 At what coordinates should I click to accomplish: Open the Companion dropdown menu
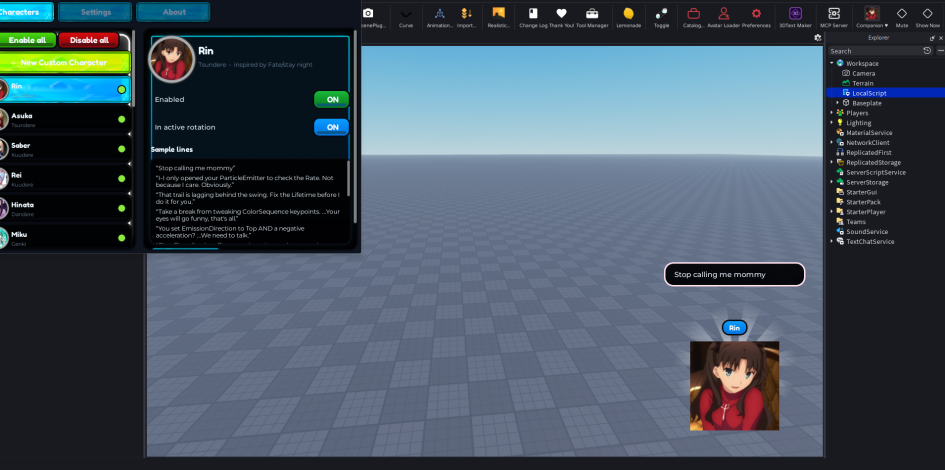point(872,17)
